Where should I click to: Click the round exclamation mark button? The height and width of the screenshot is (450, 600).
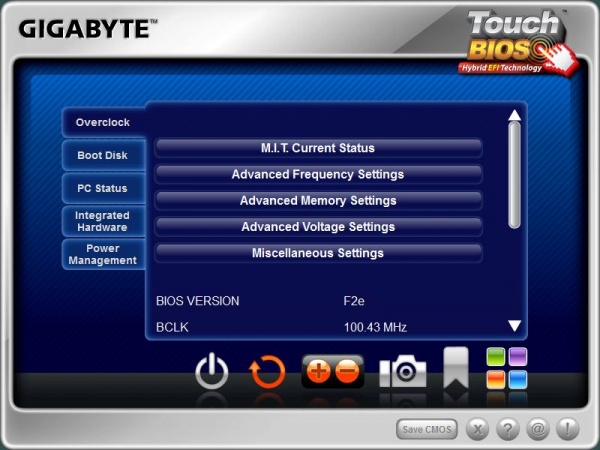pos(567,429)
